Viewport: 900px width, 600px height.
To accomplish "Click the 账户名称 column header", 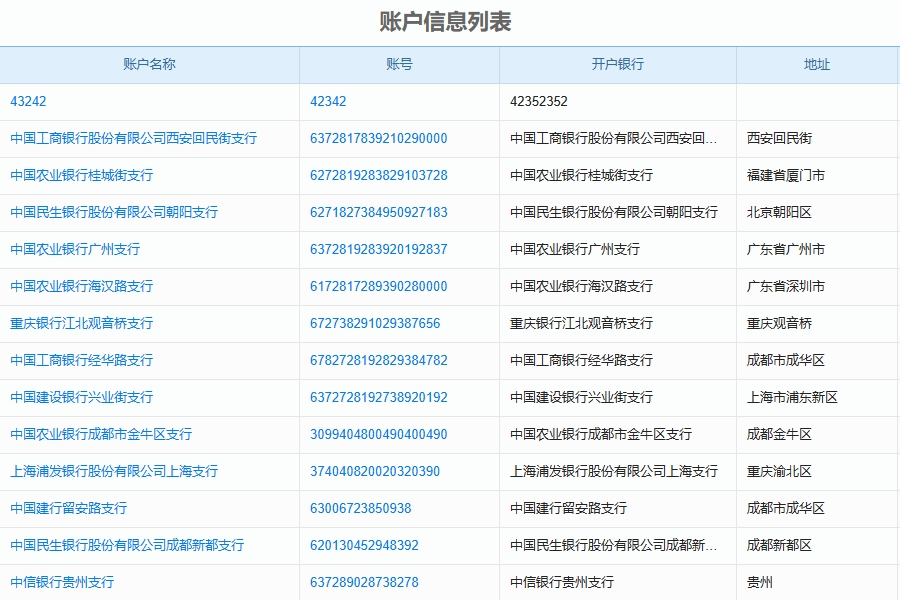I will point(150,64).
